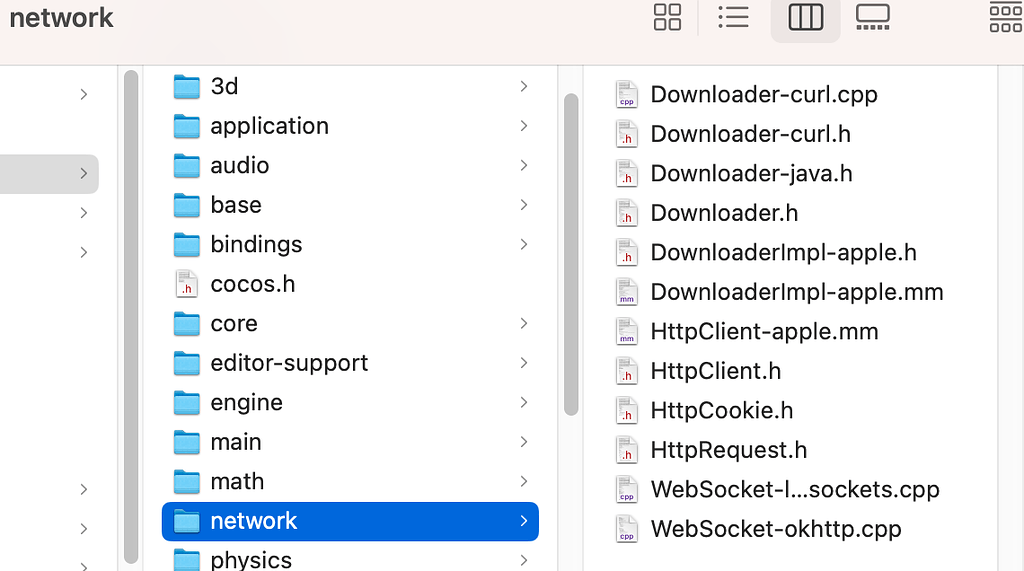Click the audio folder icon
Screen dimensions: 1024x571
click(x=187, y=165)
